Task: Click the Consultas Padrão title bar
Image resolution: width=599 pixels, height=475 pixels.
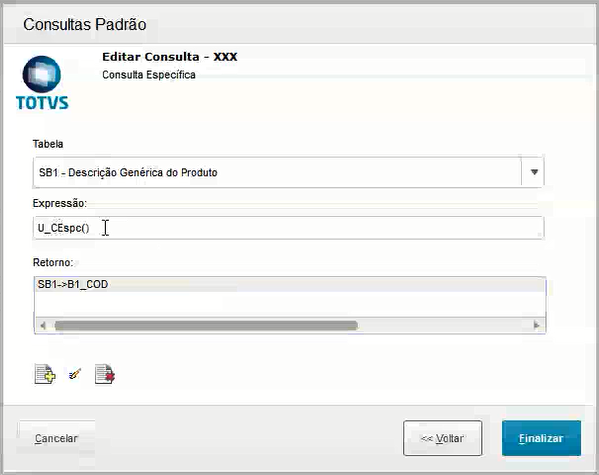Action: point(300,24)
